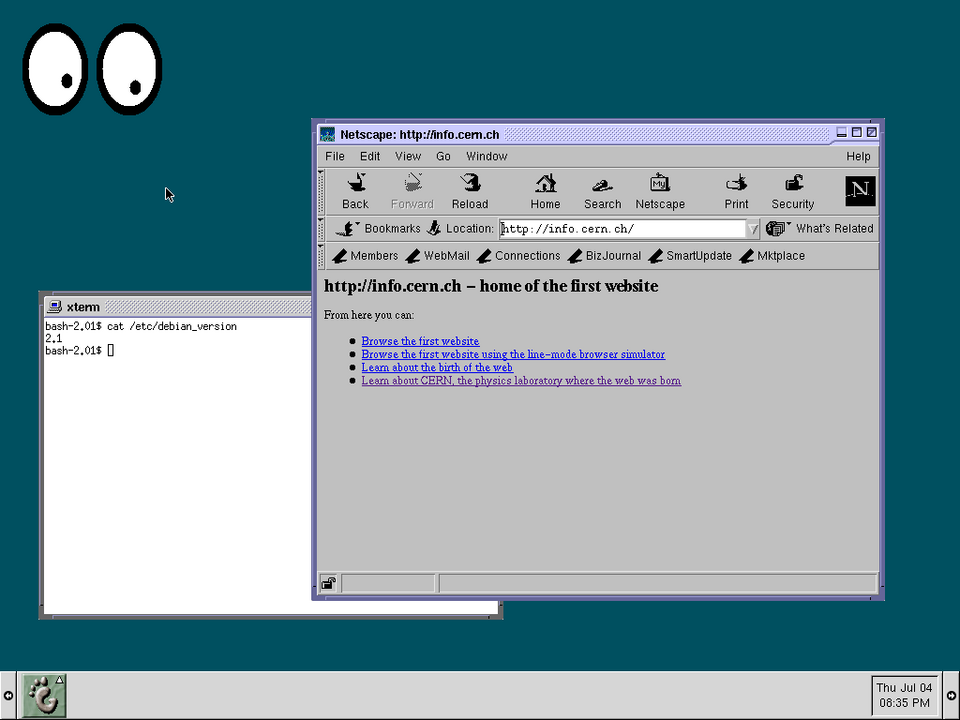Open Security info toolbar button

(793, 191)
